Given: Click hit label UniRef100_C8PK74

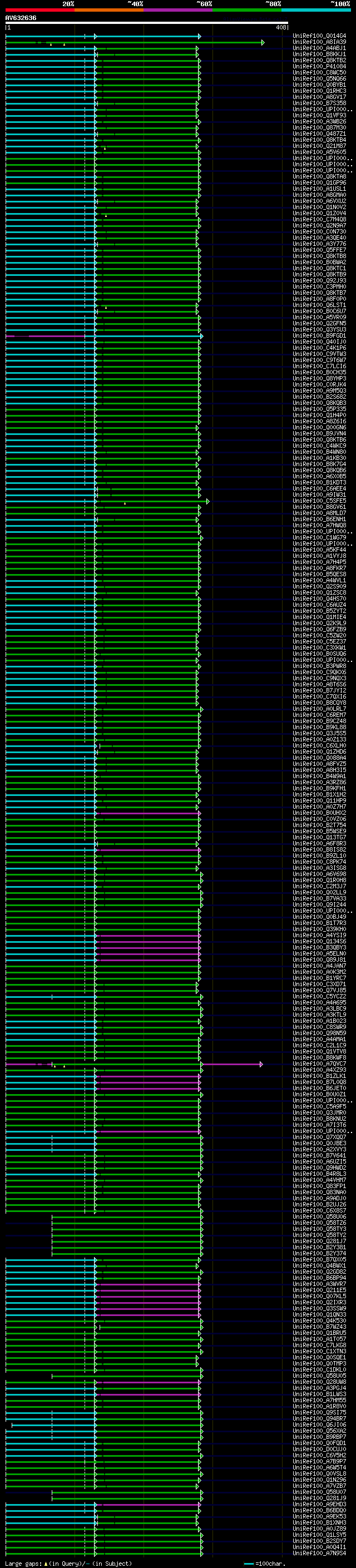Looking at the screenshot, I should [319, 861].
